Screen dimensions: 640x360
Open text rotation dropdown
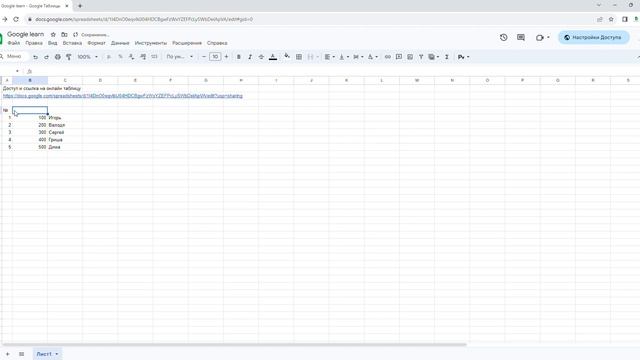click(x=373, y=57)
